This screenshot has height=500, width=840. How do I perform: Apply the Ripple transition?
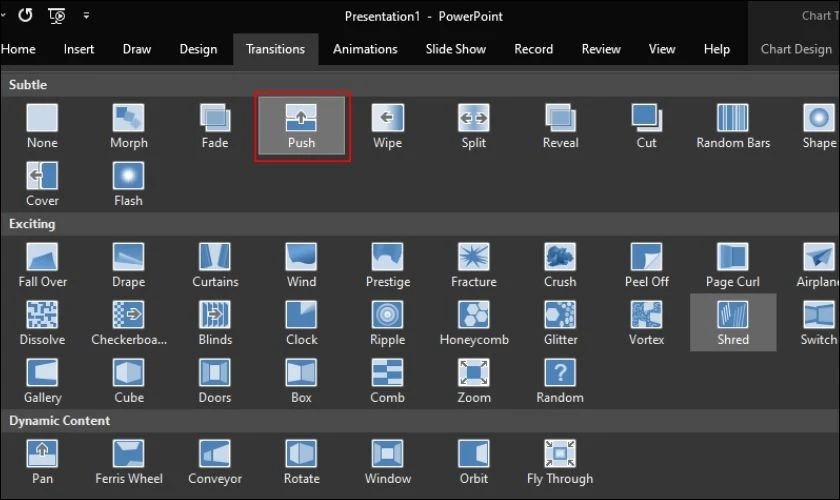pyautogui.click(x=388, y=323)
